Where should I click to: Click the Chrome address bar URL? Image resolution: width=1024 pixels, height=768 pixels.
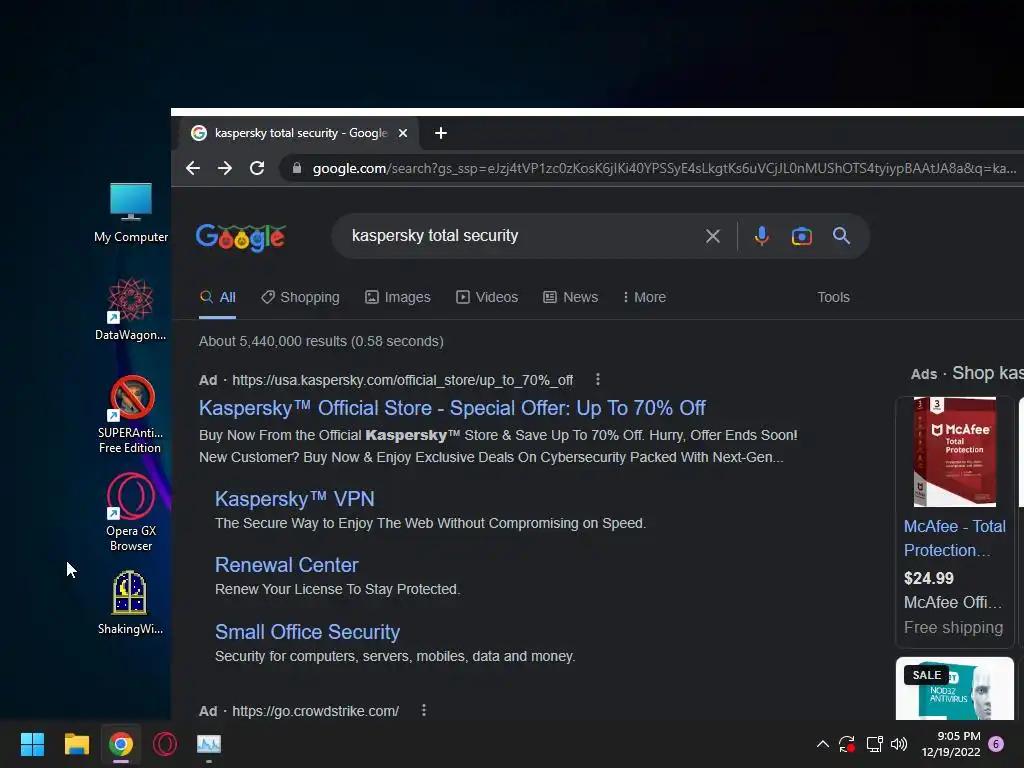click(x=664, y=168)
